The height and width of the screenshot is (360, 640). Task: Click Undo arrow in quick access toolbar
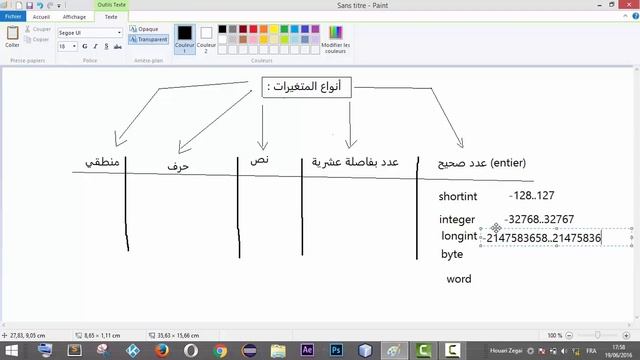click(40, 6)
